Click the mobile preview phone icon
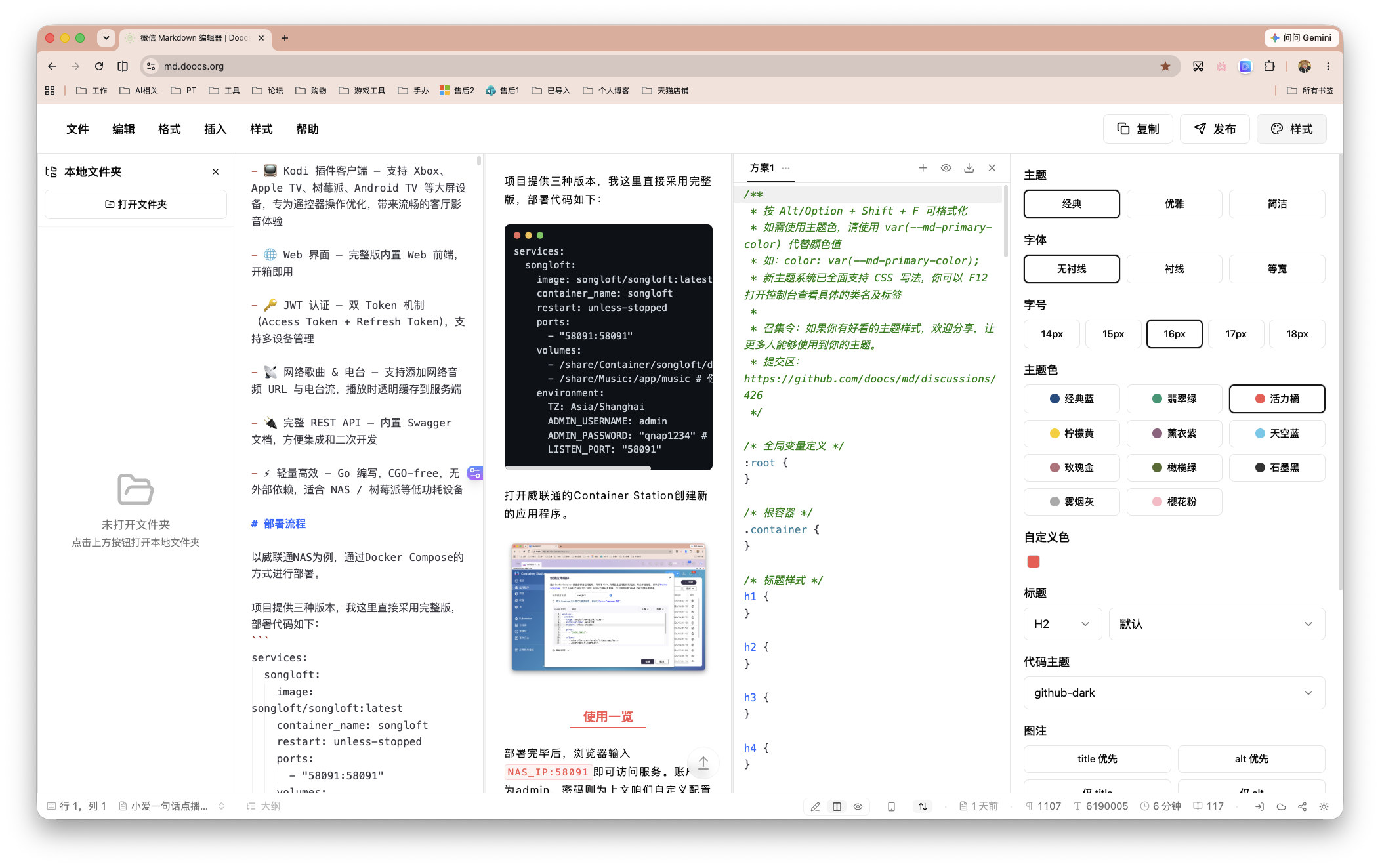This screenshot has height=868, width=1380. [x=891, y=806]
